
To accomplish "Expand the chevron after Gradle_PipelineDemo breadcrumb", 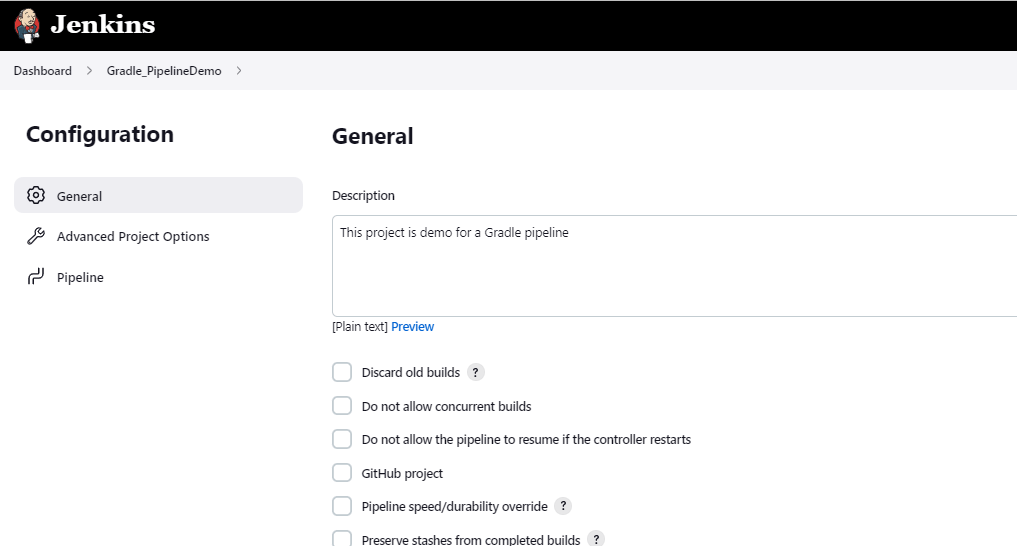I will [x=239, y=71].
